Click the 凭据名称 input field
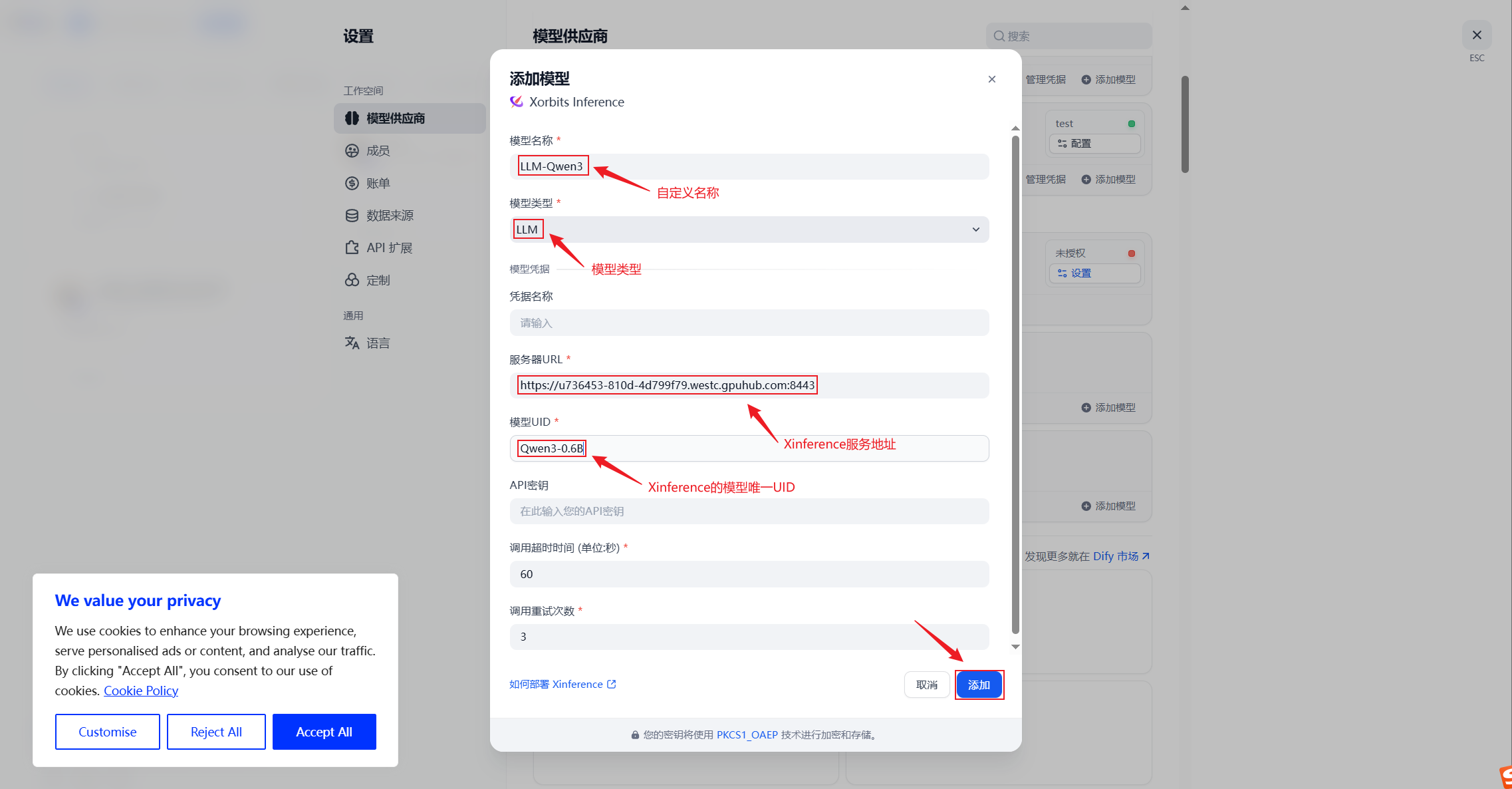 click(x=749, y=323)
